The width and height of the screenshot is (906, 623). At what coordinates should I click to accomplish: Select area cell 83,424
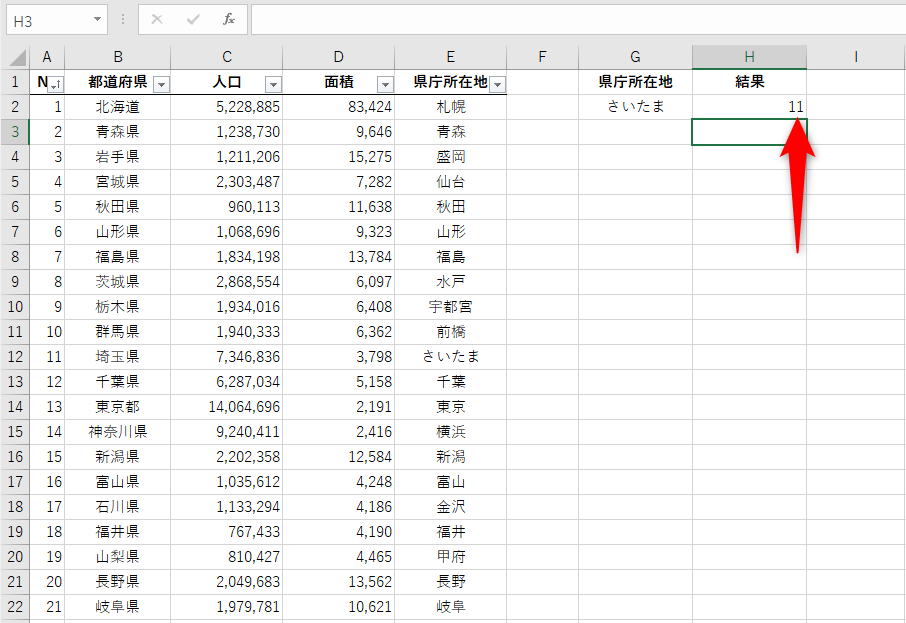coord(339,106)
